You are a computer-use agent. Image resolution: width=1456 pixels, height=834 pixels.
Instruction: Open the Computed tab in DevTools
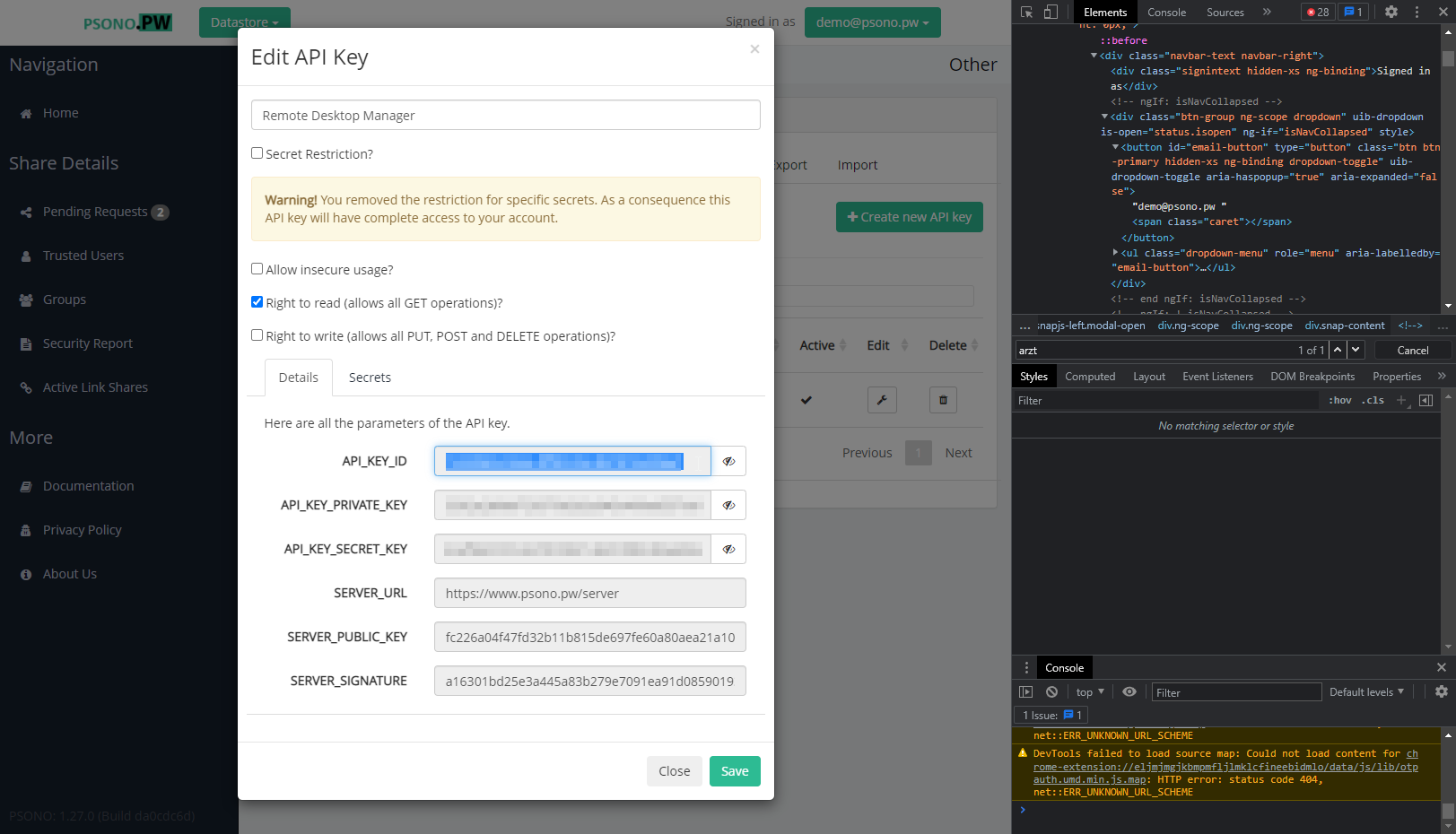pos(1090,377)
